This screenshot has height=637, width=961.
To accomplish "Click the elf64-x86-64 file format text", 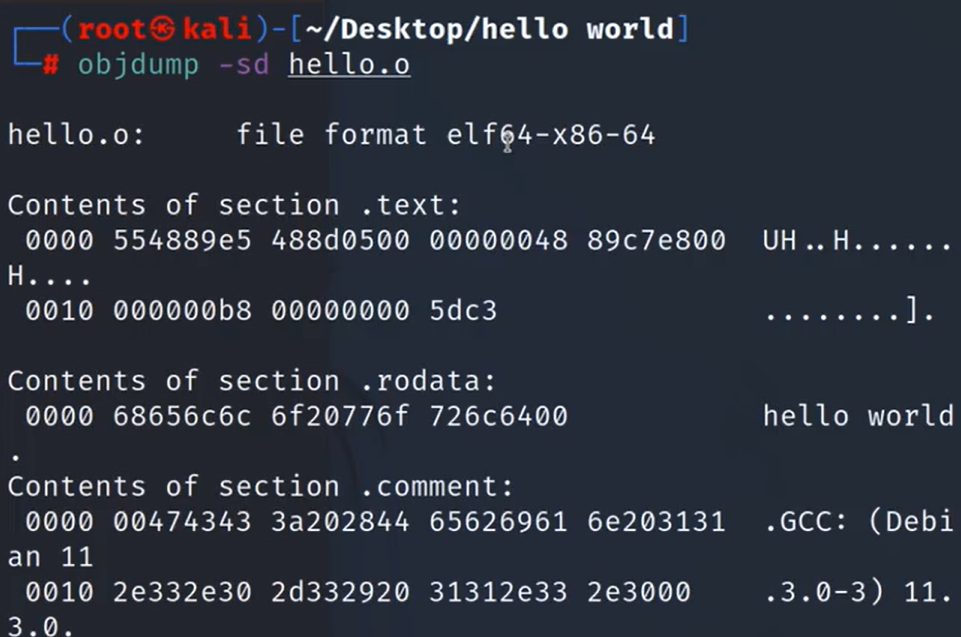I will click(x=551, y=135).
